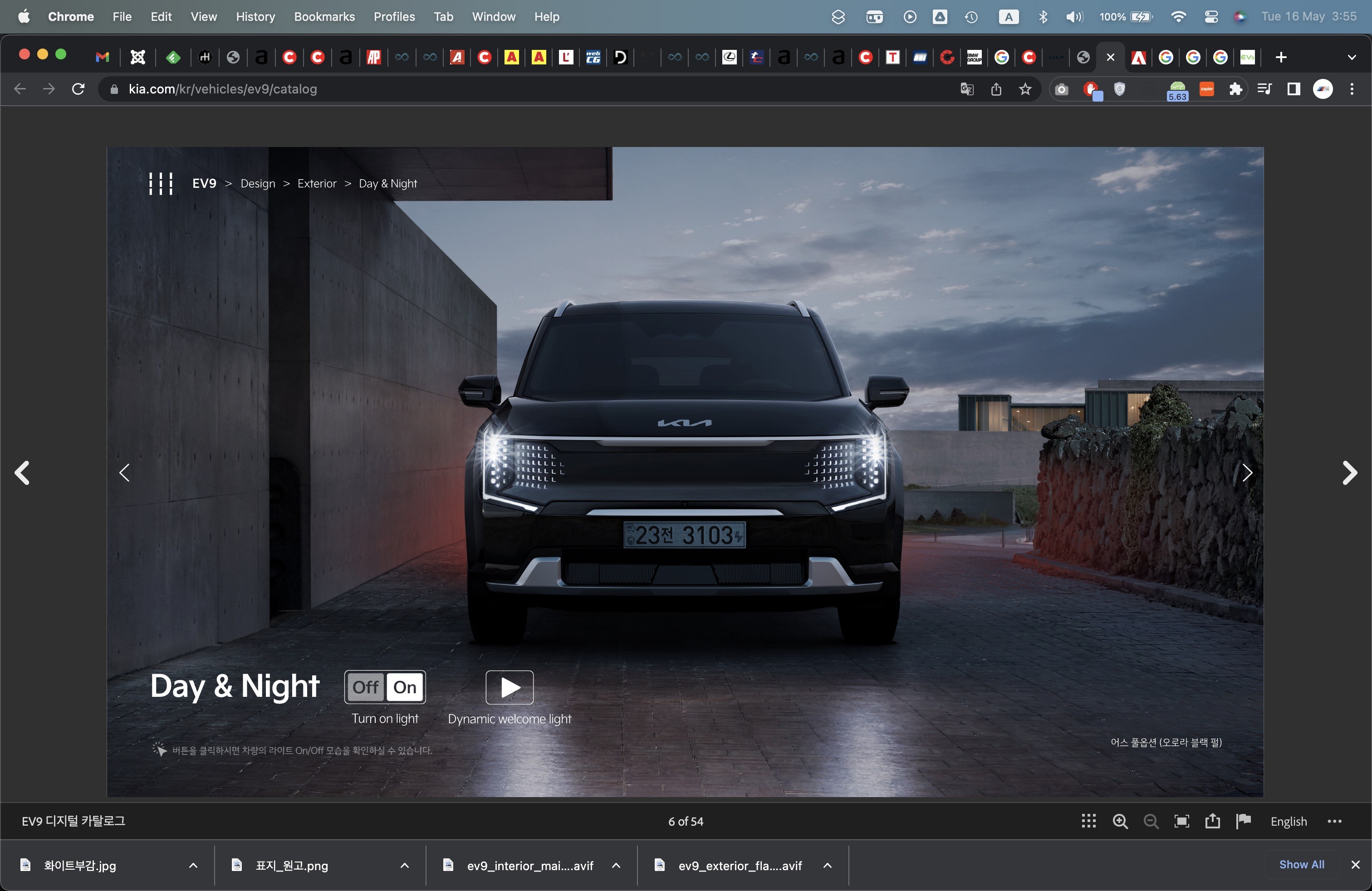Switch lights On in Day & Night toggle
Viewport: 1372px width, 891px height.
click(405, 687)
